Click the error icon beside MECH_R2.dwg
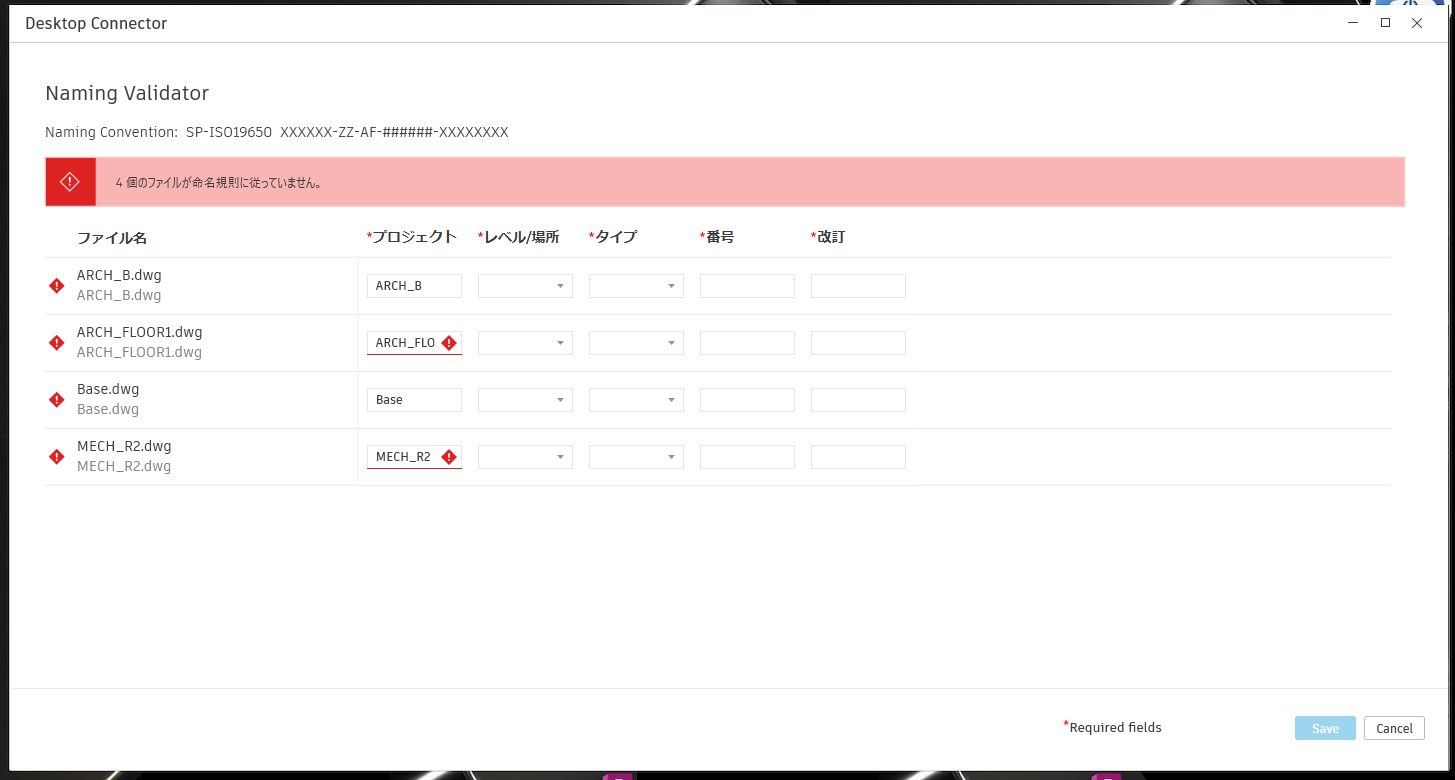The width and height of the screenshot is (1455, 780). 56,456
